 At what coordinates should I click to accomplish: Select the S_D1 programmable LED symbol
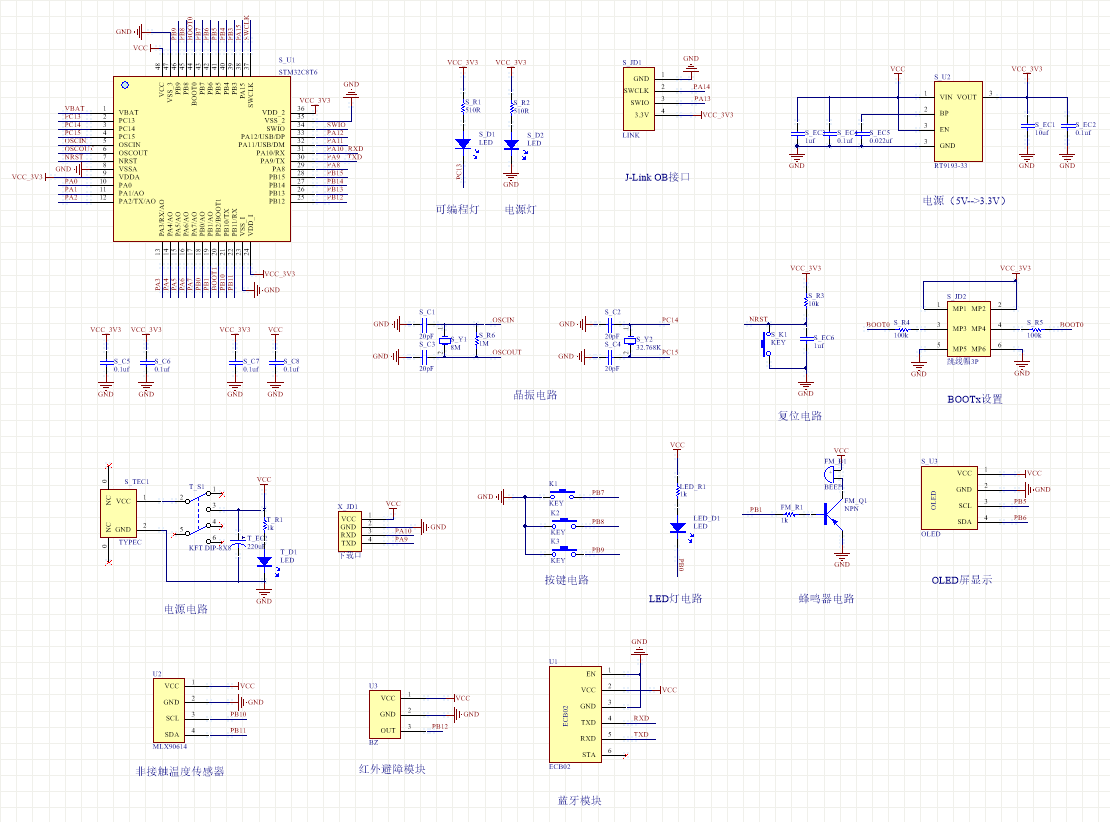point(462,144)
